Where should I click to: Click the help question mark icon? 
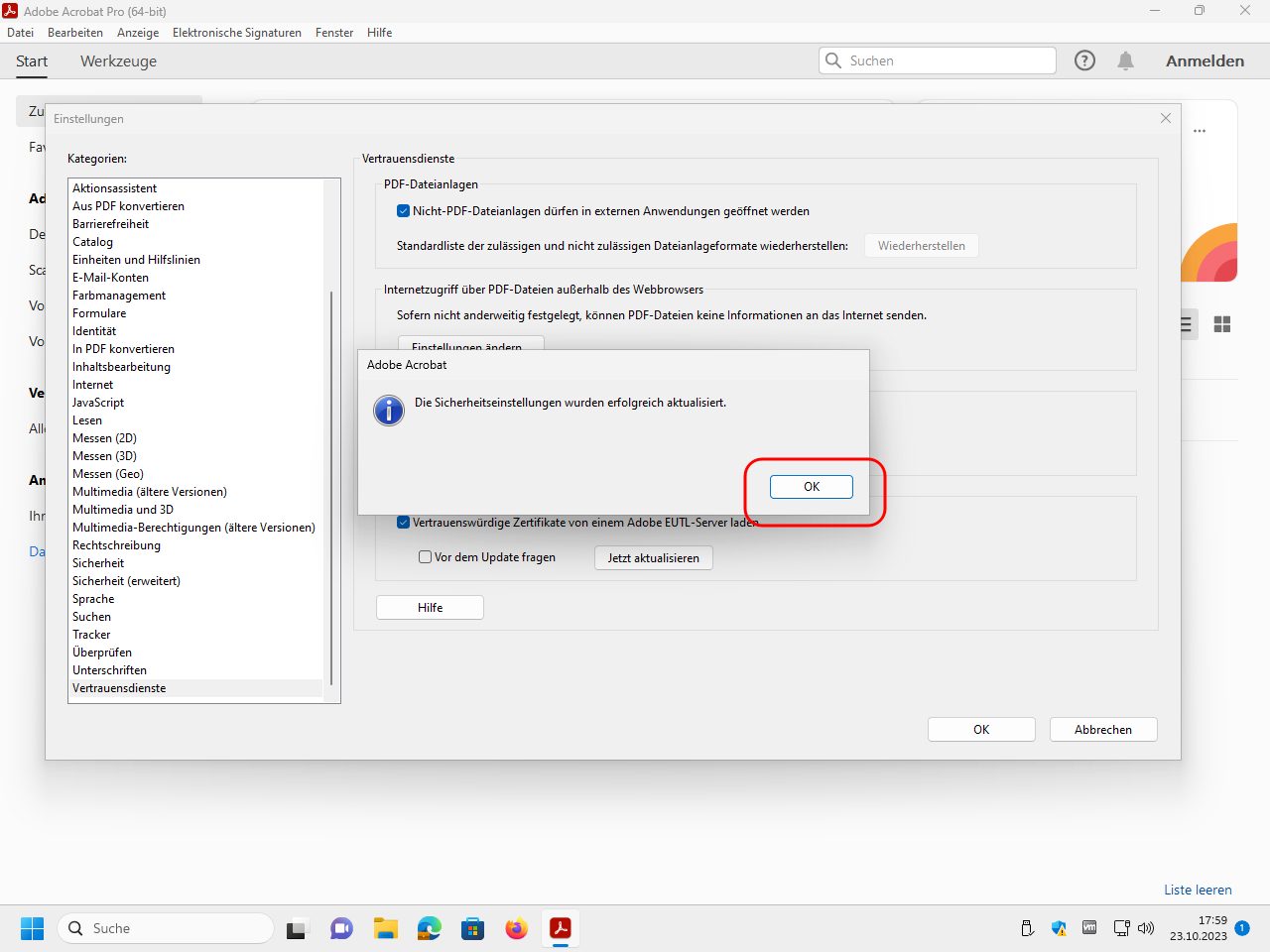[1084, 60]
